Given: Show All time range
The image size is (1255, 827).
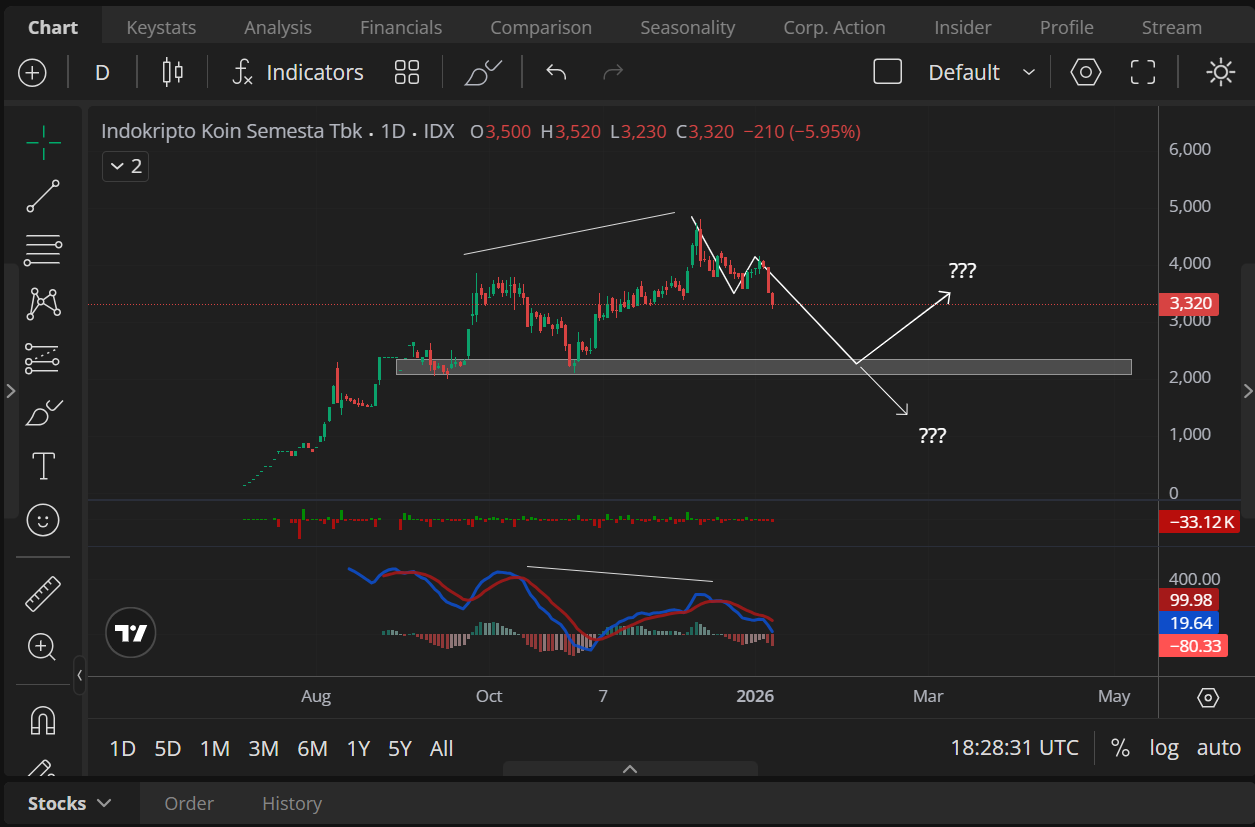Looking at the screenshot, I should click(x=441, y=748).
